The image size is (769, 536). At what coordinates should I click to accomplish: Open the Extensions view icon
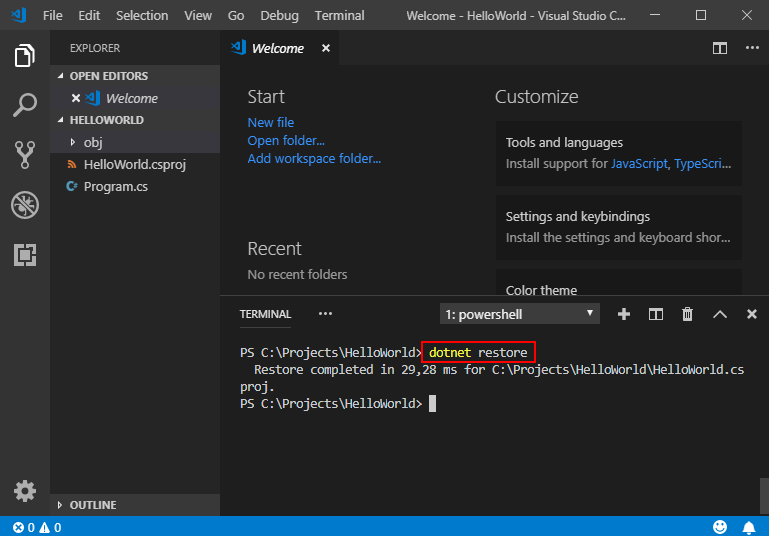[25, 255]
